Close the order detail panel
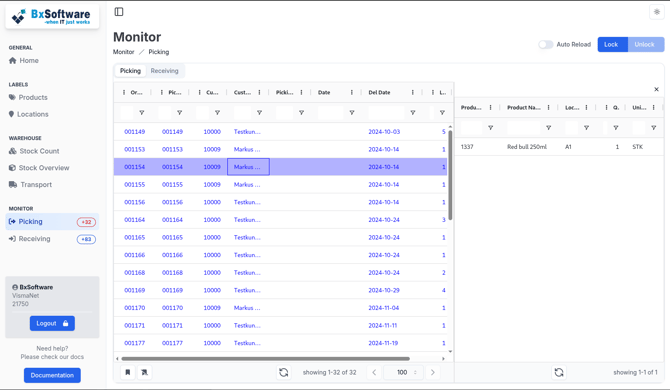Screen dimensions: 670x390 (656, 89)
